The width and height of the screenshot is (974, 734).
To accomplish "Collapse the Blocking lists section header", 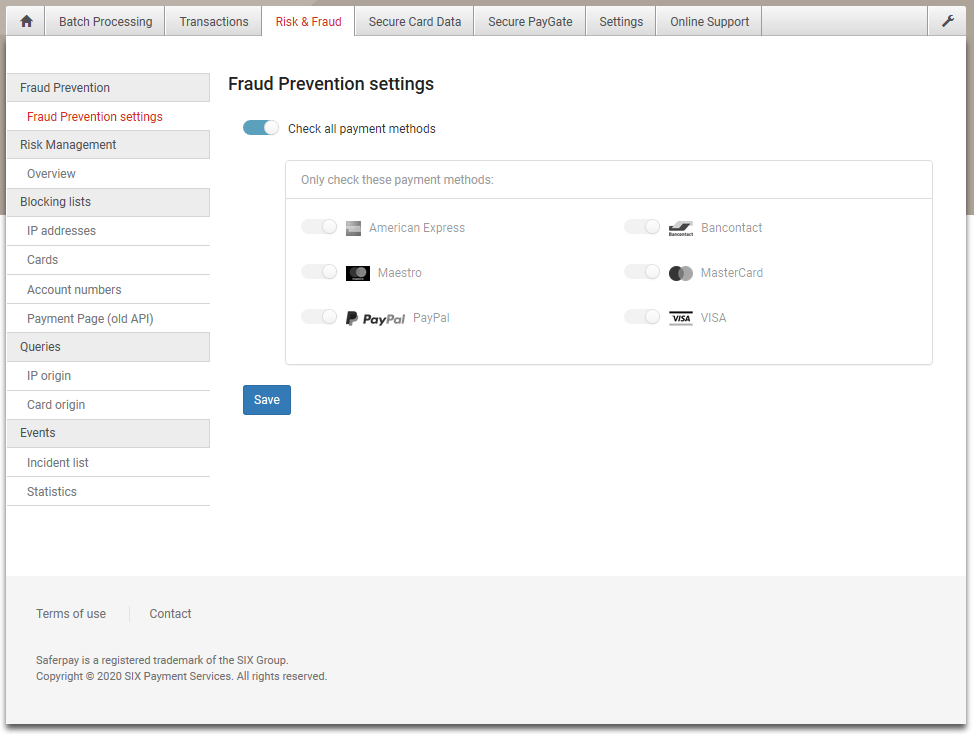I will click(x=109, y=202).
